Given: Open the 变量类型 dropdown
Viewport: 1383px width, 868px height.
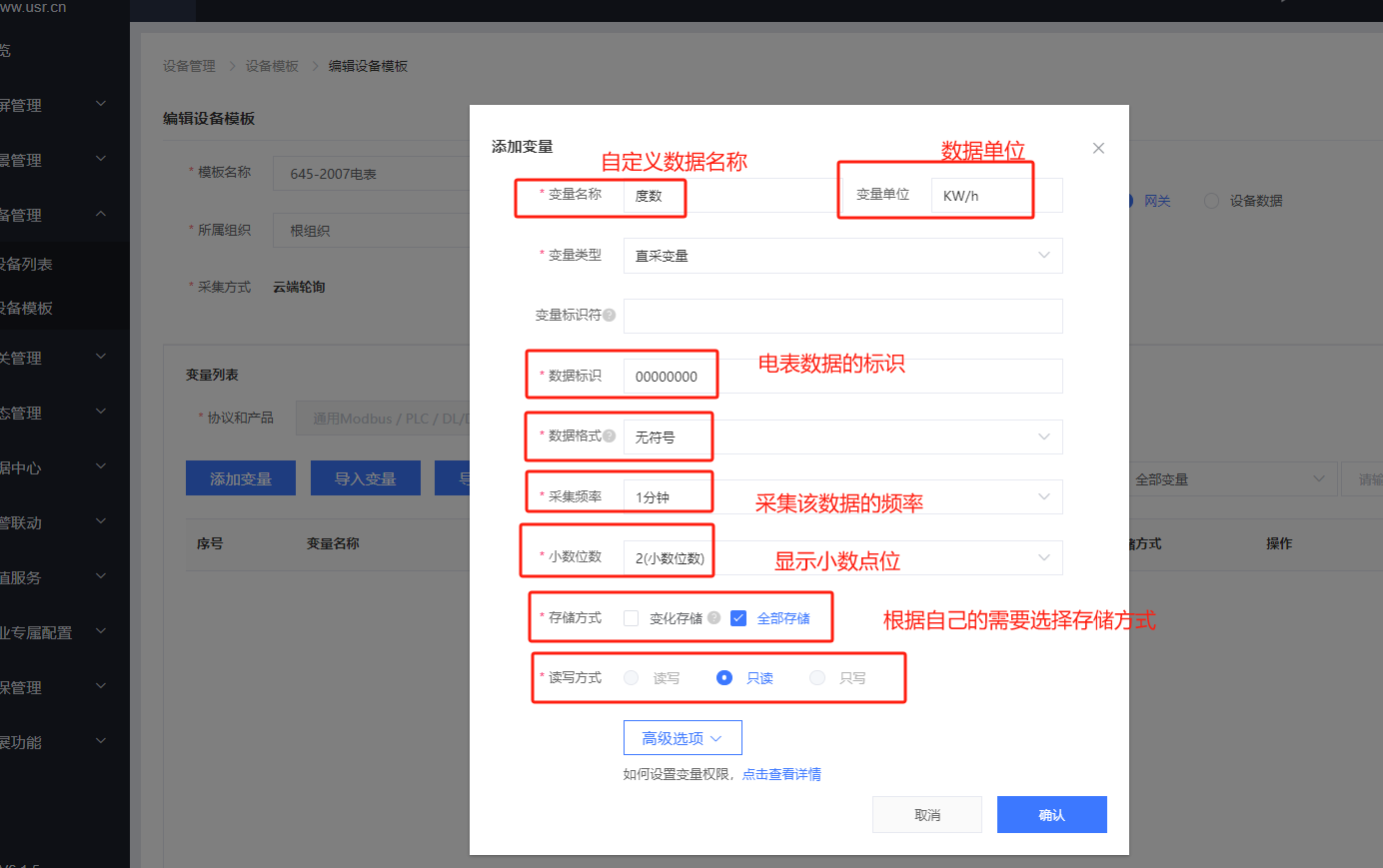Looking at the screenshot, I should [x=842, y=256].
